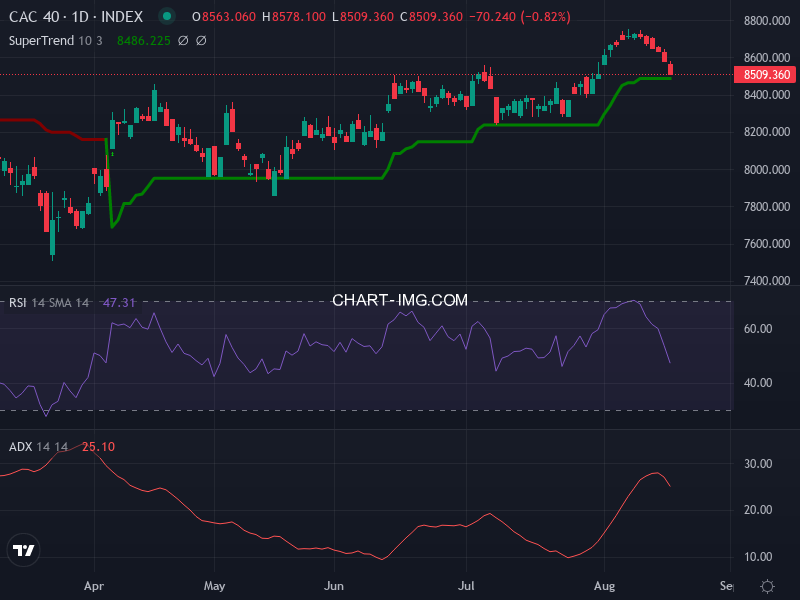Click first SuperTrend null value symbol
The width and height of the screenshot is (800, 600).
pyautogui.click(x=183, y=40)
